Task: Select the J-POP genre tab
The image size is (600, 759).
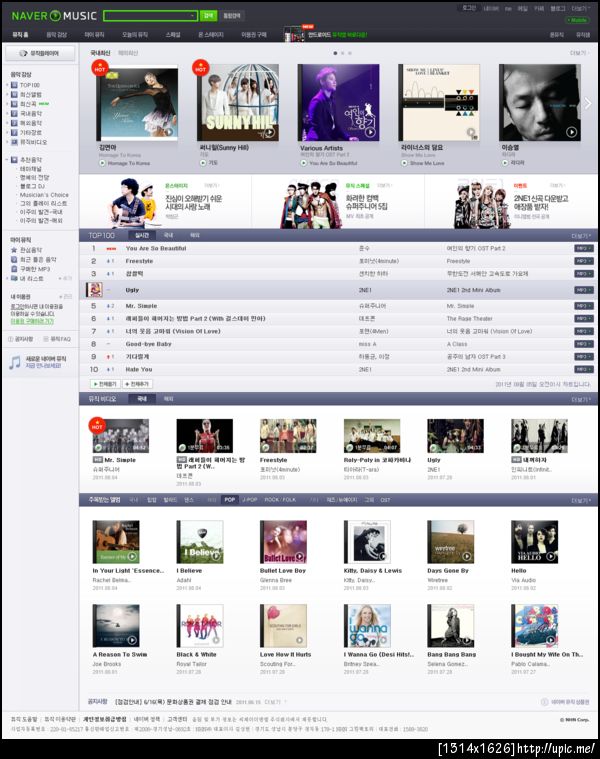Action: click(x=250, y=500)
